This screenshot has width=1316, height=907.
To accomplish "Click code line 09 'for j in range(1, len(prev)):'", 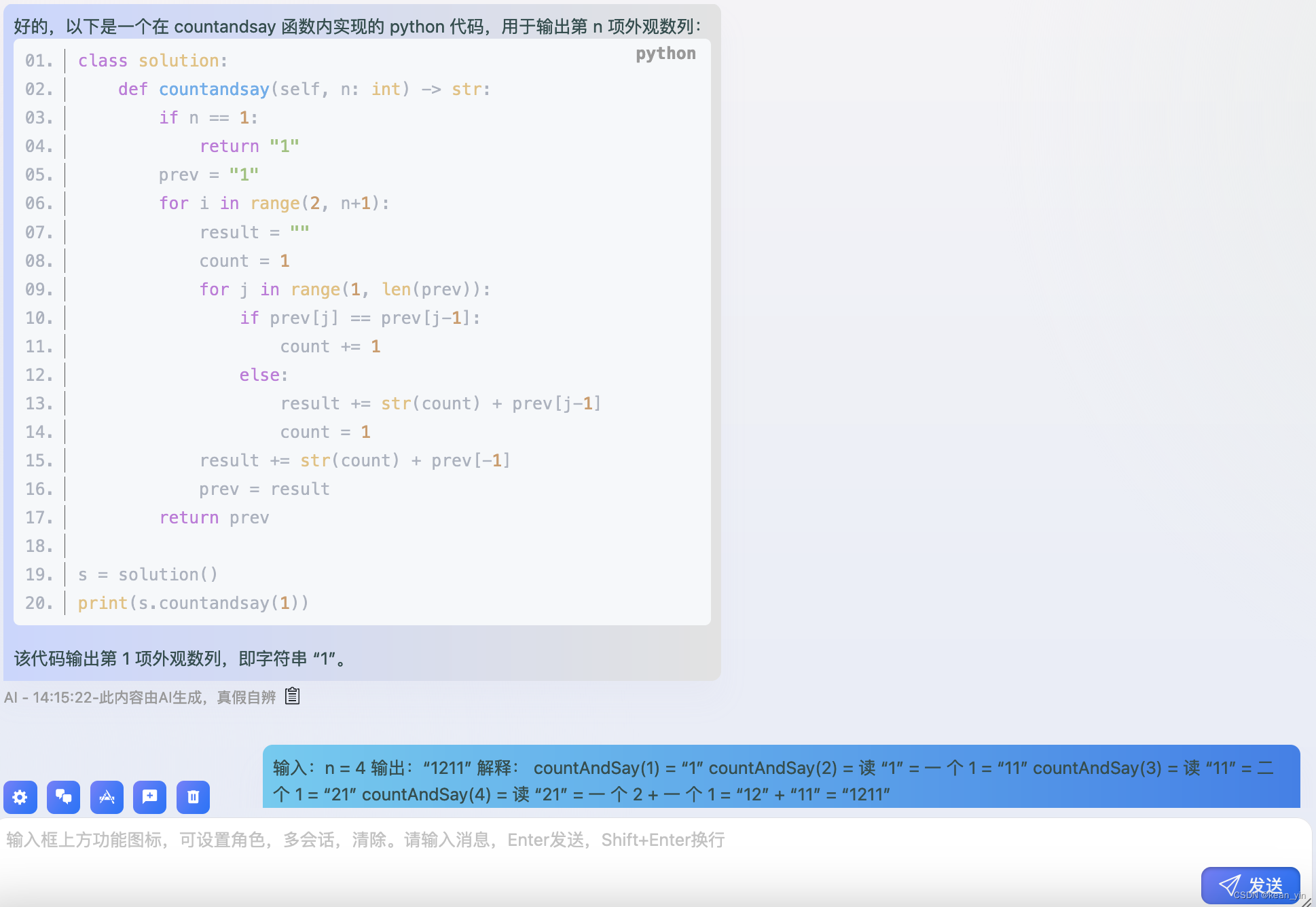I will (x=345, y=290).
